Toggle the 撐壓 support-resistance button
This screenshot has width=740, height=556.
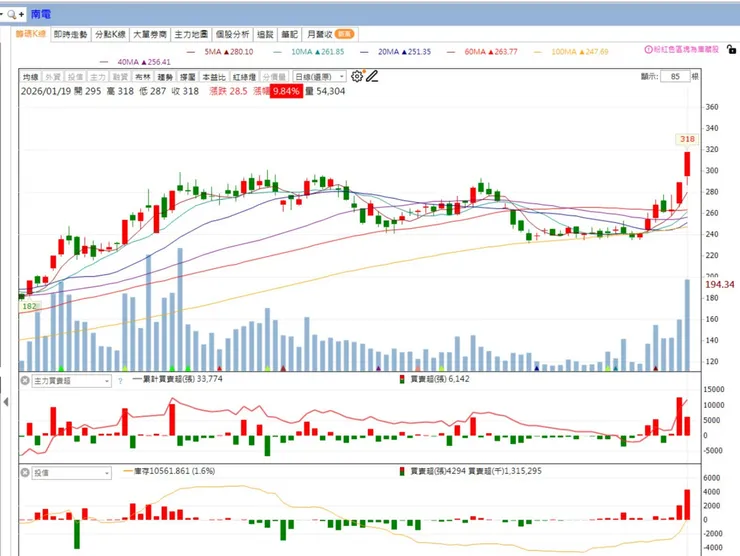tap(188, 76)
